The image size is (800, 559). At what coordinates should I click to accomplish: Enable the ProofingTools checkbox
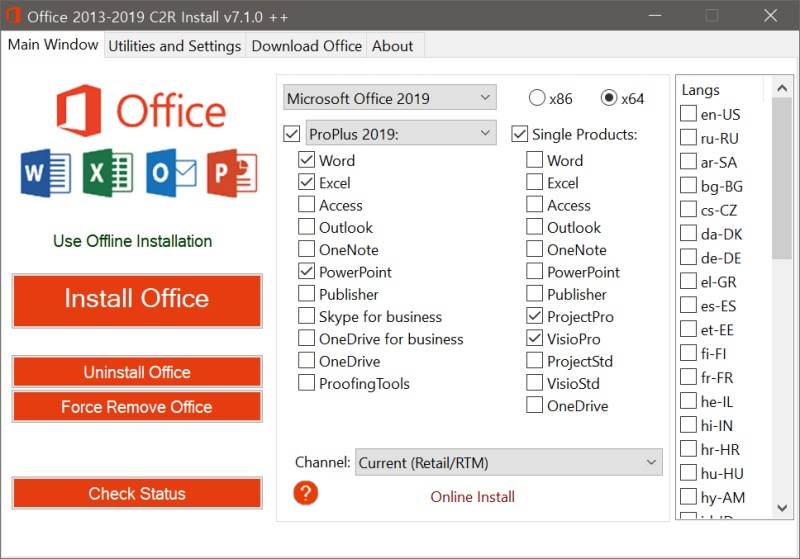(x=306, y=383)
